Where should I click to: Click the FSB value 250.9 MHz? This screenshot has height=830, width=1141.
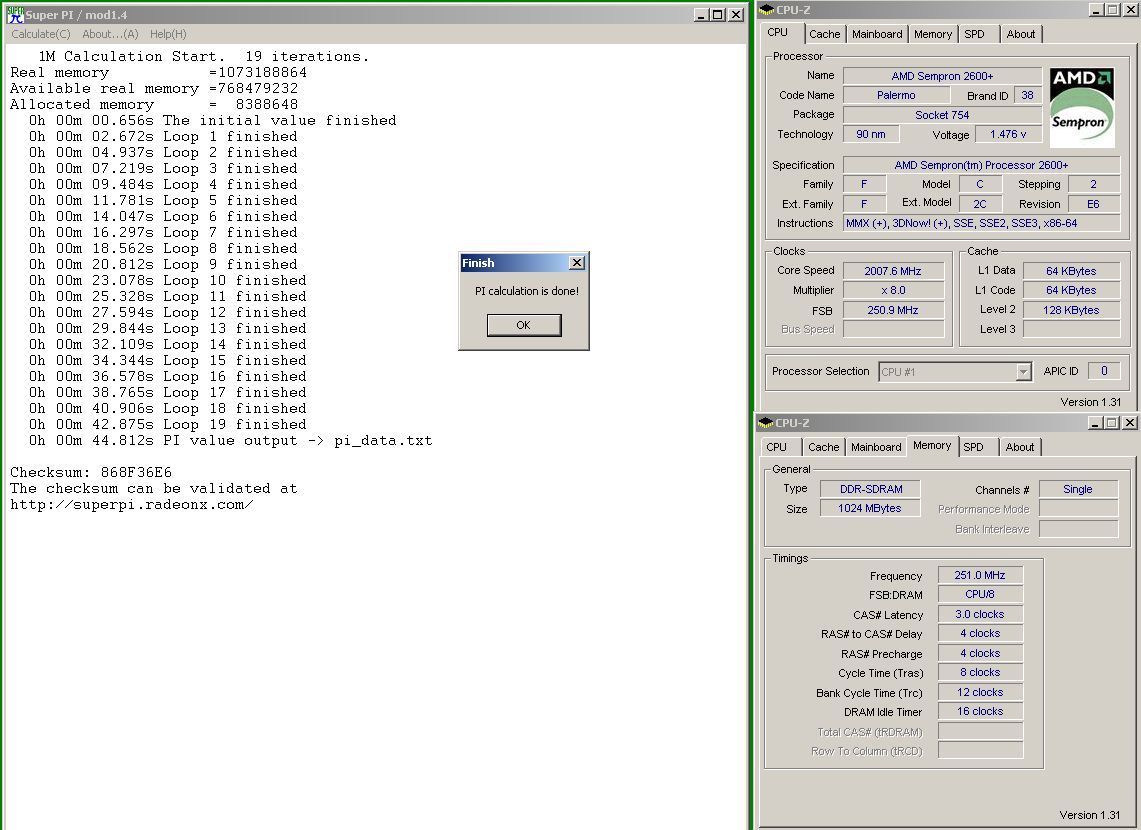(x=893, y=310)
